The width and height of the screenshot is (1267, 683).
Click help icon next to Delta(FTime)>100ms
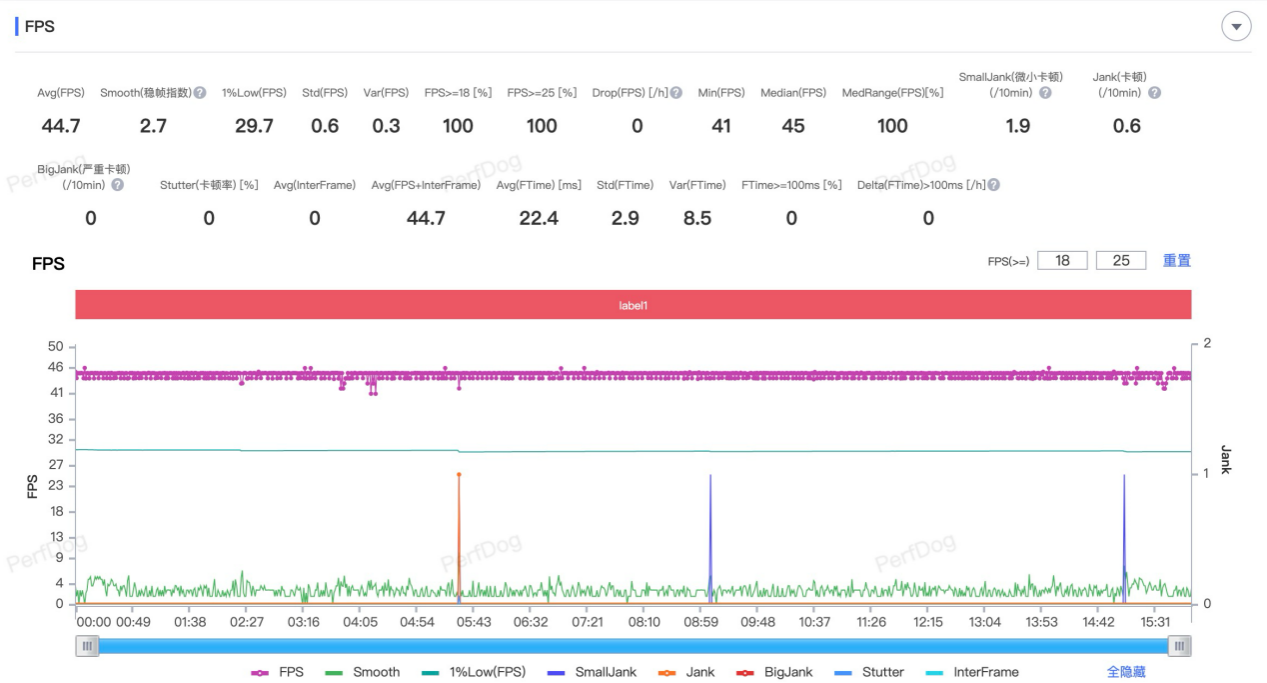[993, 185]
